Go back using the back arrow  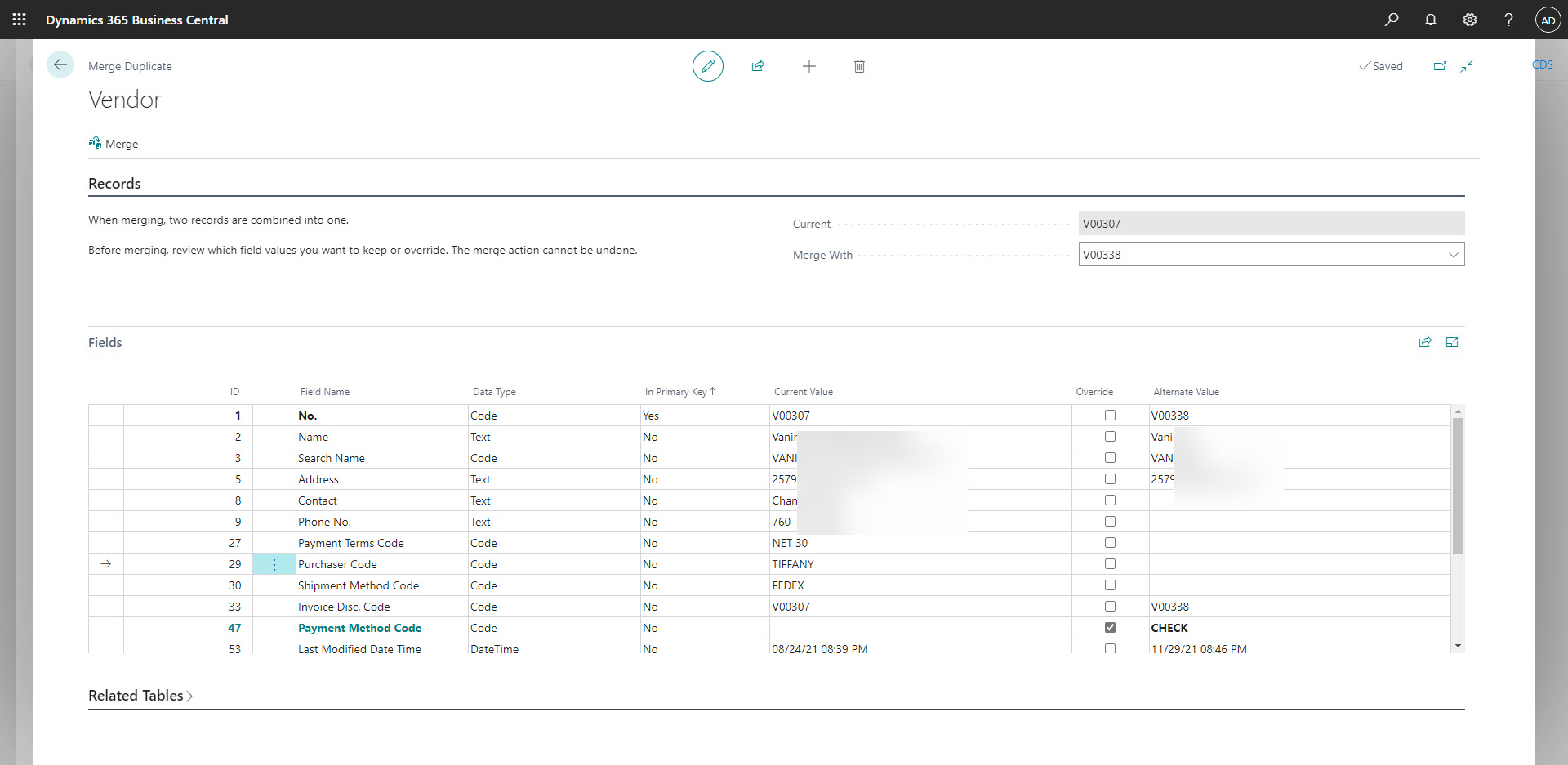tap(60, 64)
